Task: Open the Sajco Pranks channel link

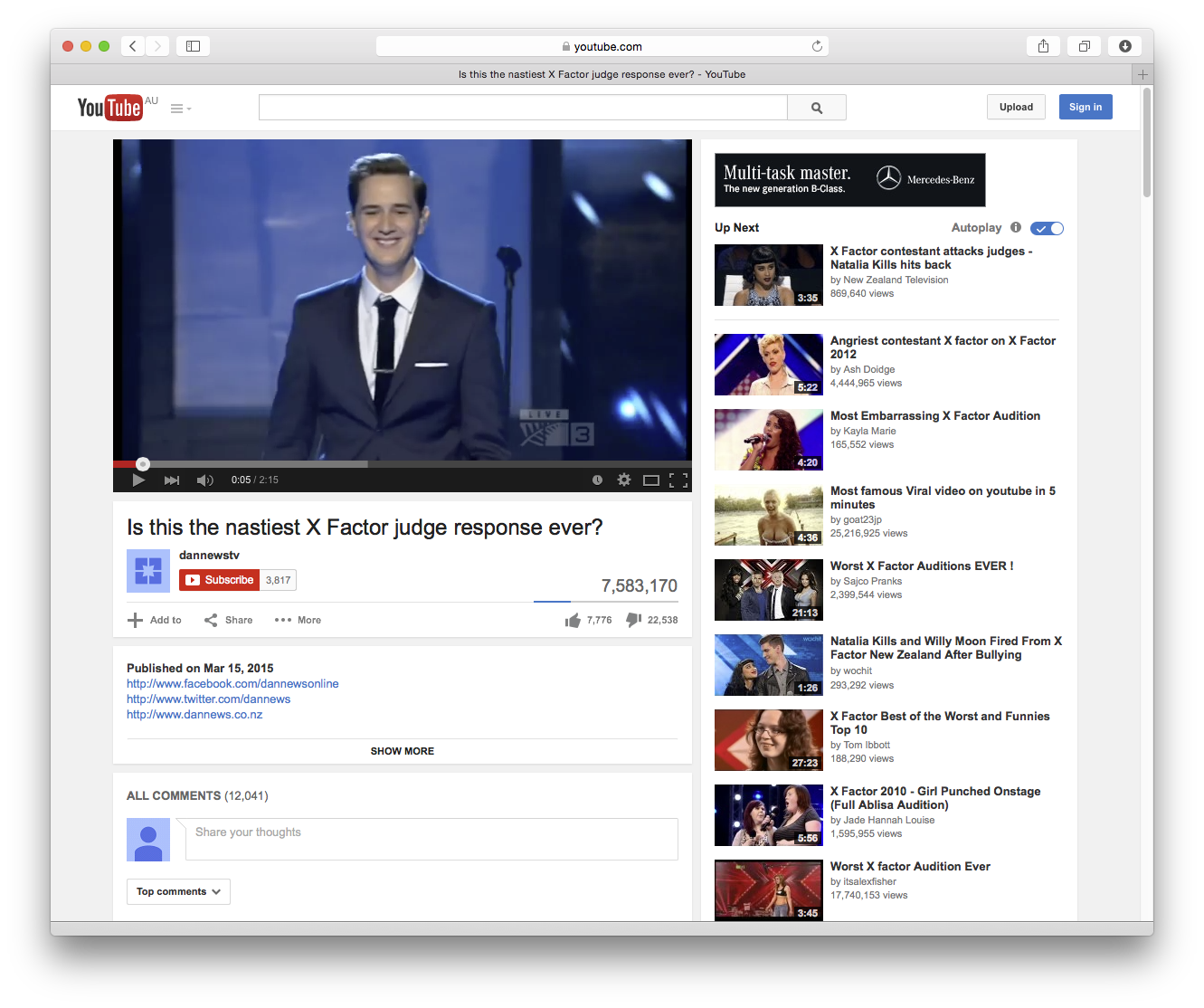Action: coord(872,582)
